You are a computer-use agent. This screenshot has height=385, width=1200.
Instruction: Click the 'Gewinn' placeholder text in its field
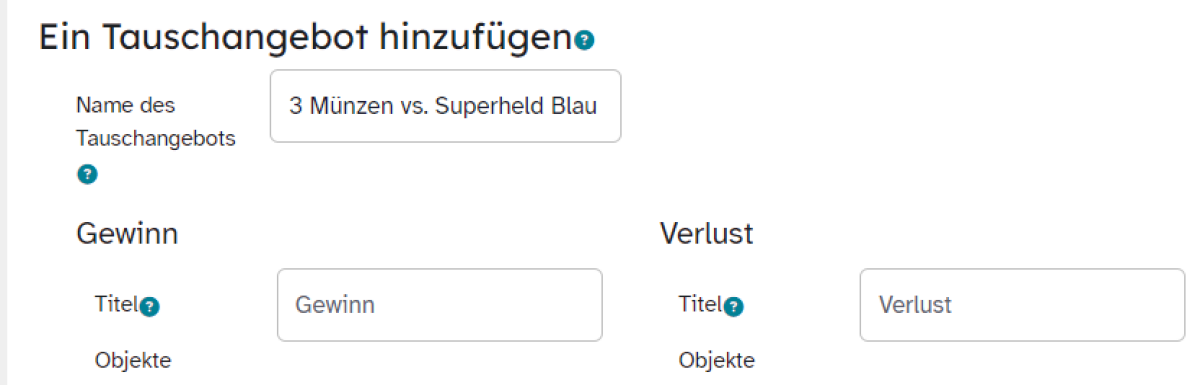(x=335, y=305)
